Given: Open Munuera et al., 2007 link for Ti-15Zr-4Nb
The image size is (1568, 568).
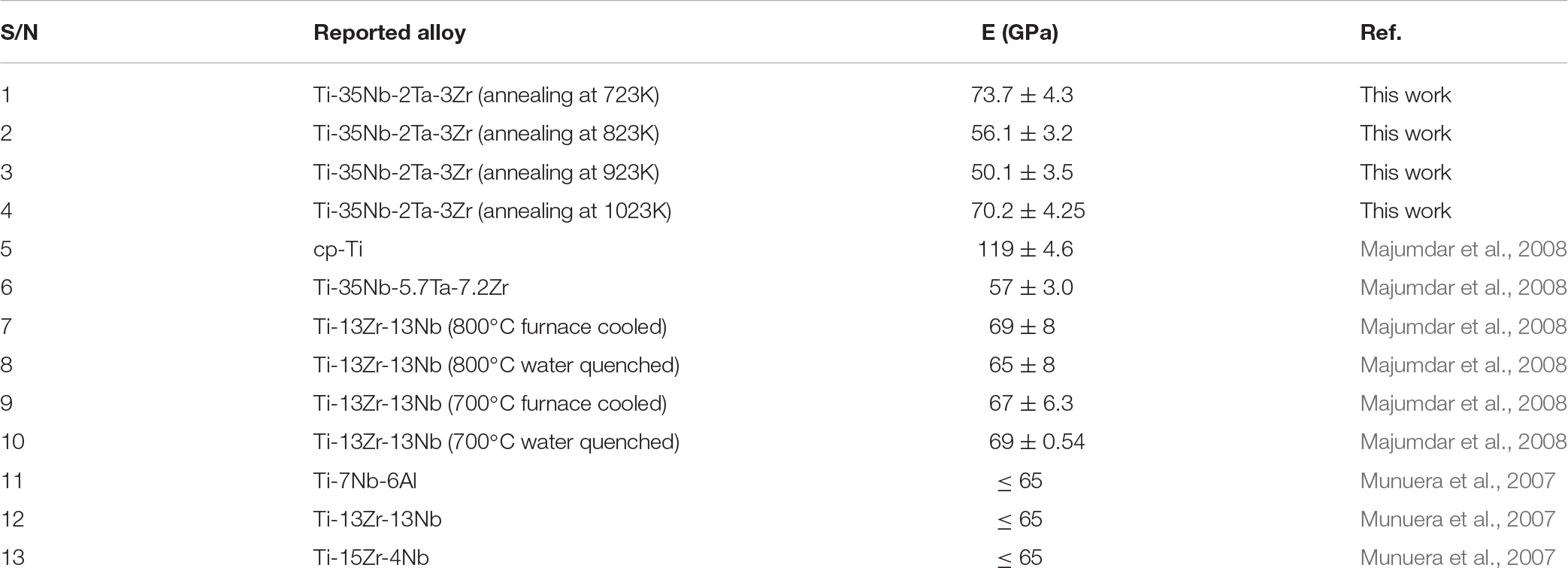Looking at the screenshot, I should click(1458, 557).
